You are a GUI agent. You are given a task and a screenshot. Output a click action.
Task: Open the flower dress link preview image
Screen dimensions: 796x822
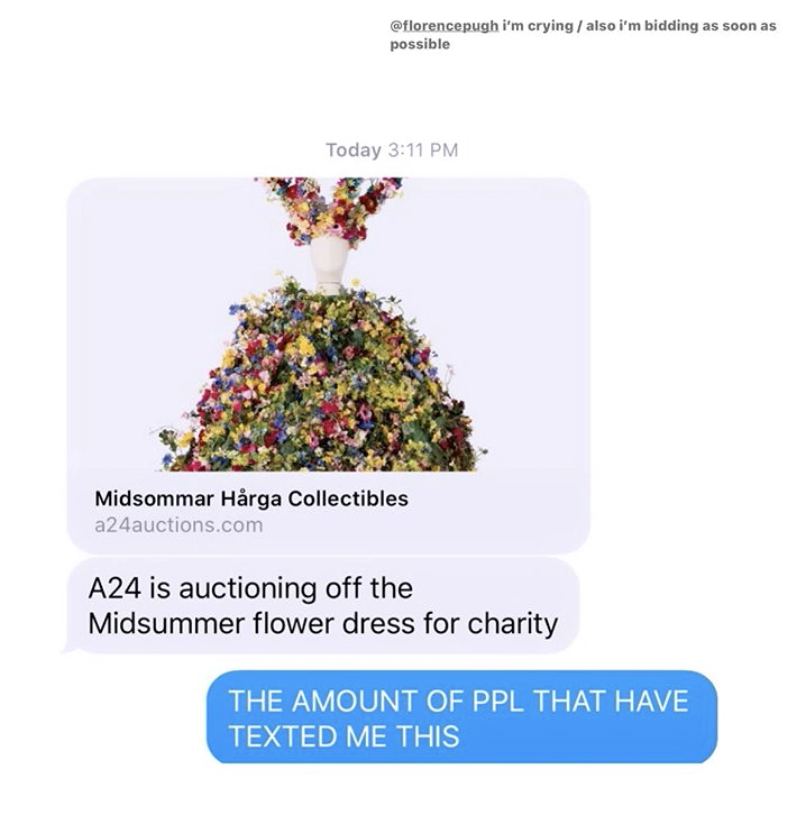328,325
